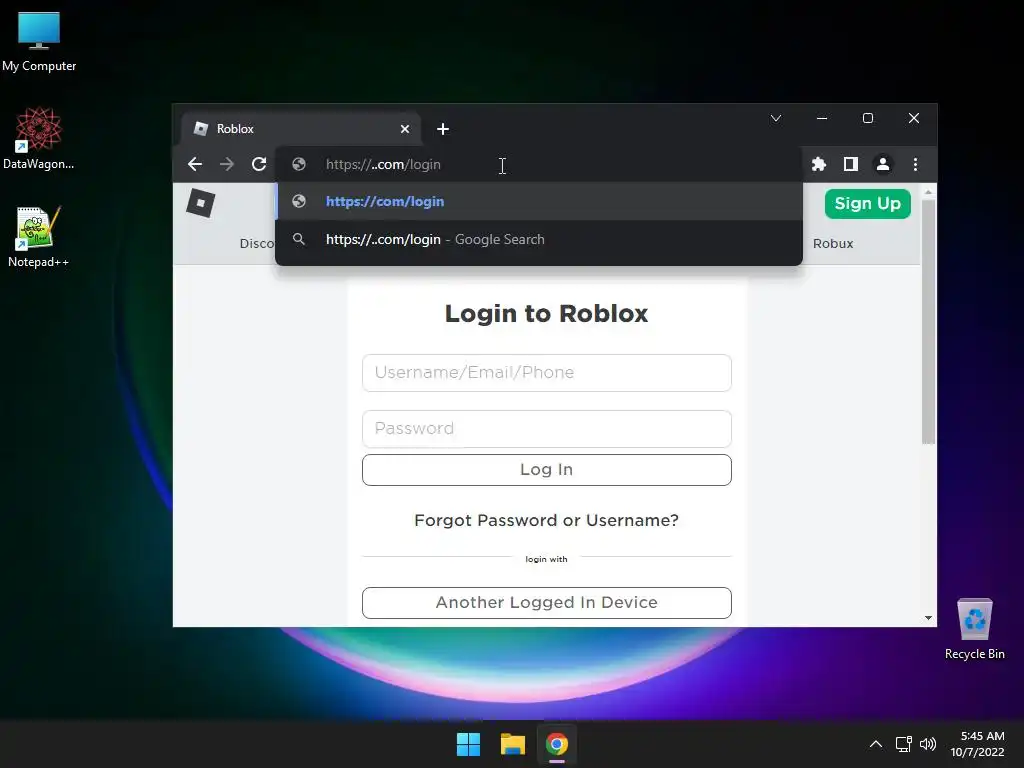Open the Robux nav link

click(x=833, y=243)
